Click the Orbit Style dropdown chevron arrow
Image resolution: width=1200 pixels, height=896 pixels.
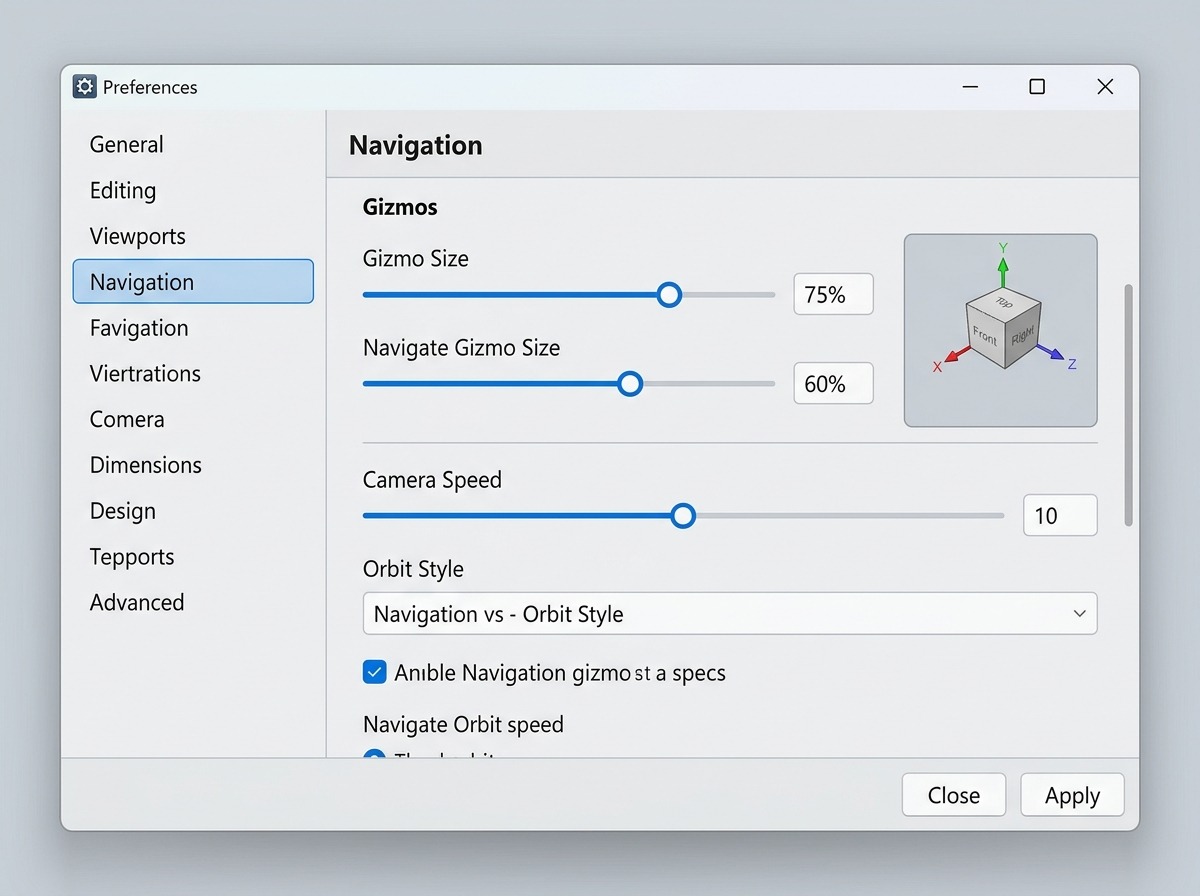click(1079, 613)
